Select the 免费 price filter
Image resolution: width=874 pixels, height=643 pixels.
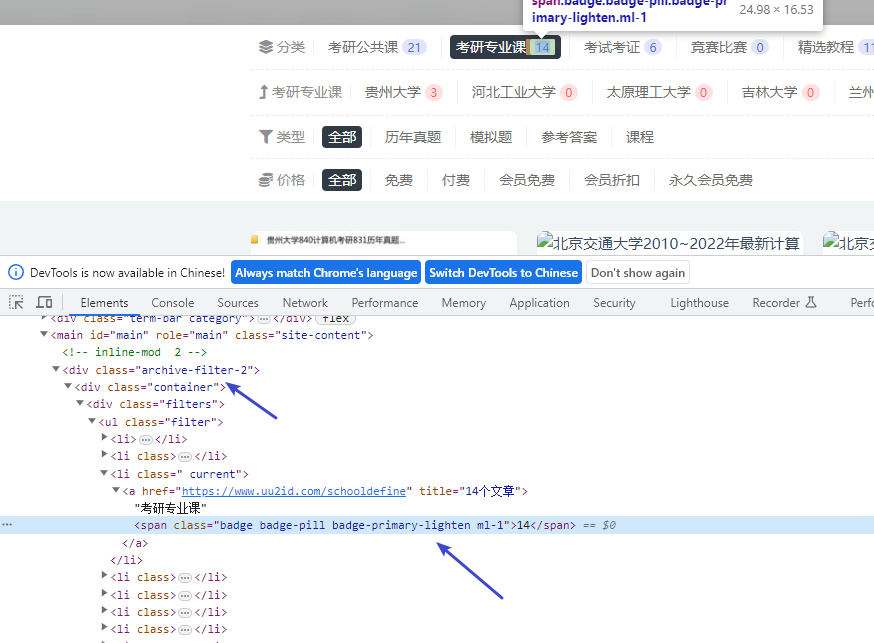(x=398, y=180)
